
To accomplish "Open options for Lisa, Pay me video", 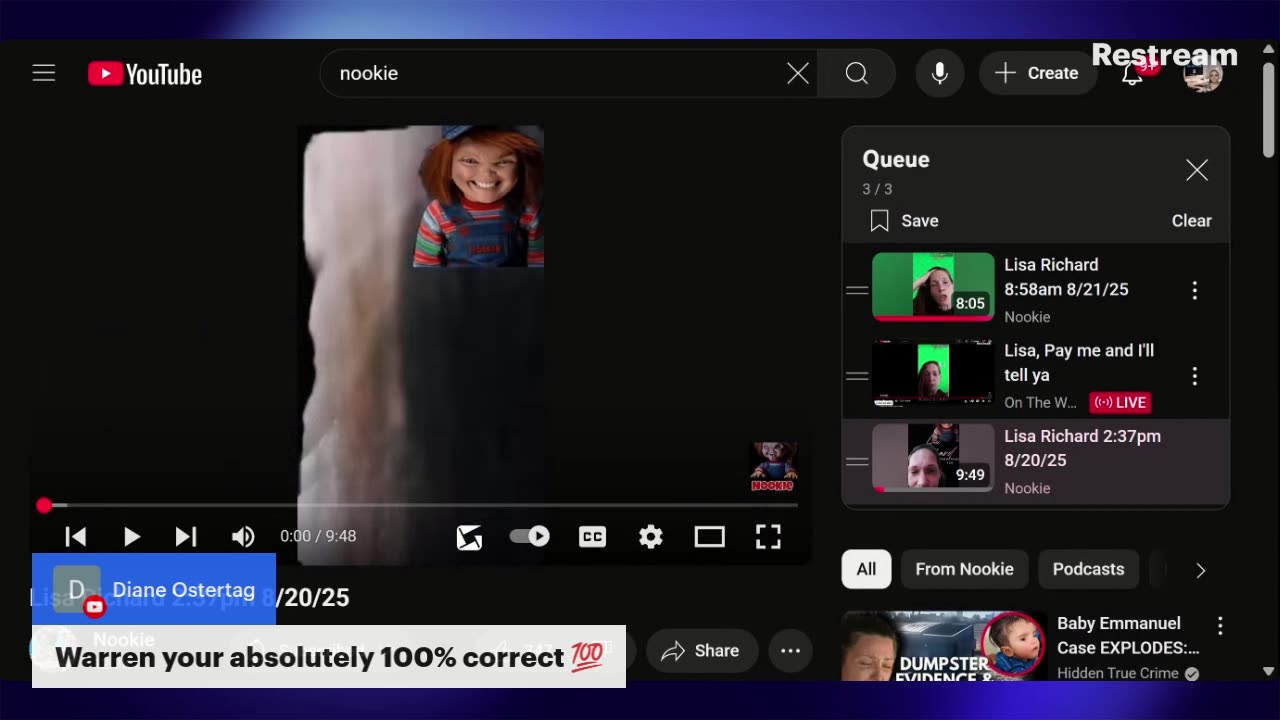I will (1194, 376).
